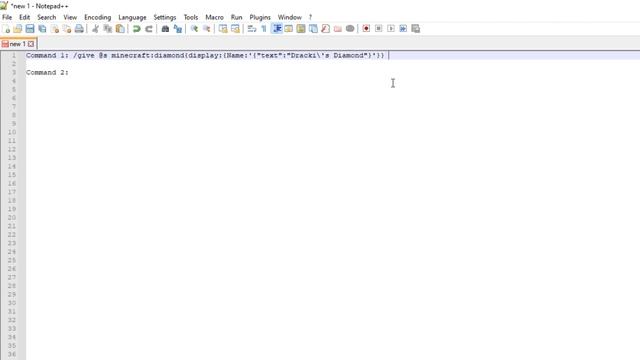This screenshot has height=360, width=640.
Task: Open Find with the binoculars icon
Action: (x=165, y=29)
